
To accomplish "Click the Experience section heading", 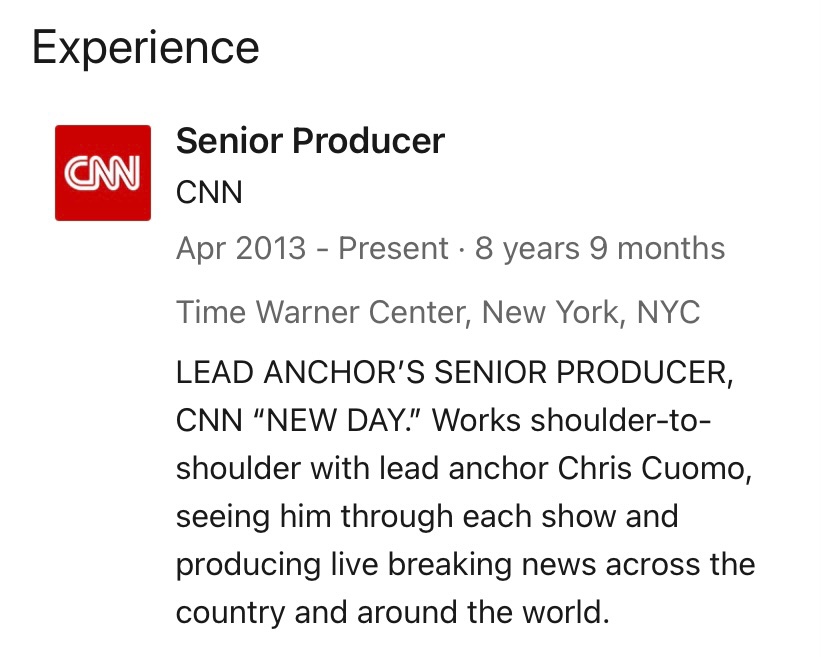I will 145,48.
